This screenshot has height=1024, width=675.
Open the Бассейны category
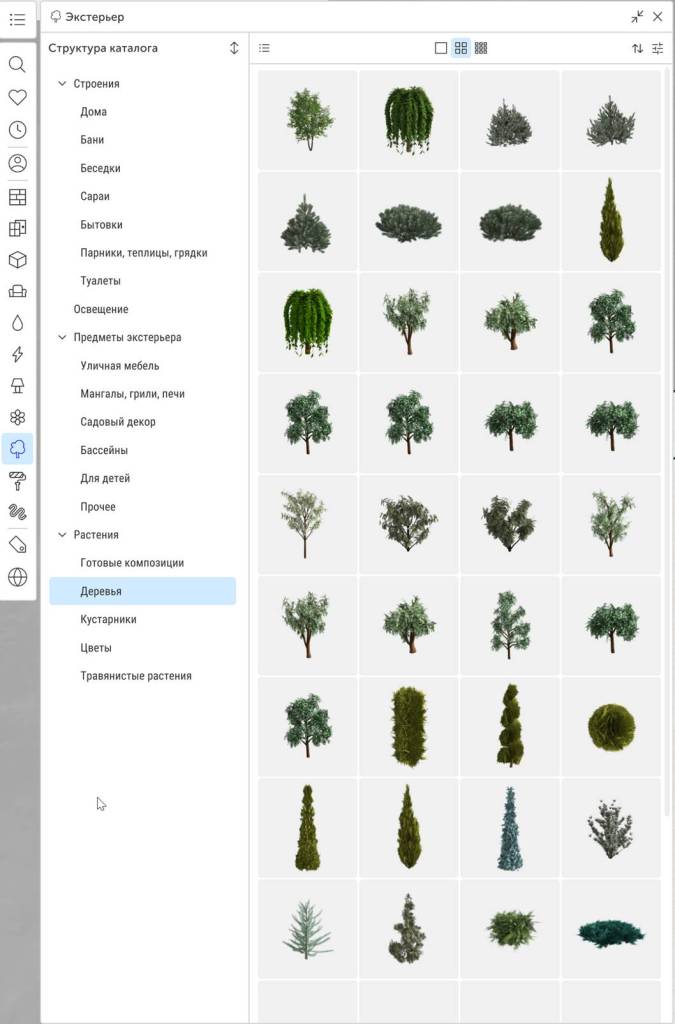(104, 451)
